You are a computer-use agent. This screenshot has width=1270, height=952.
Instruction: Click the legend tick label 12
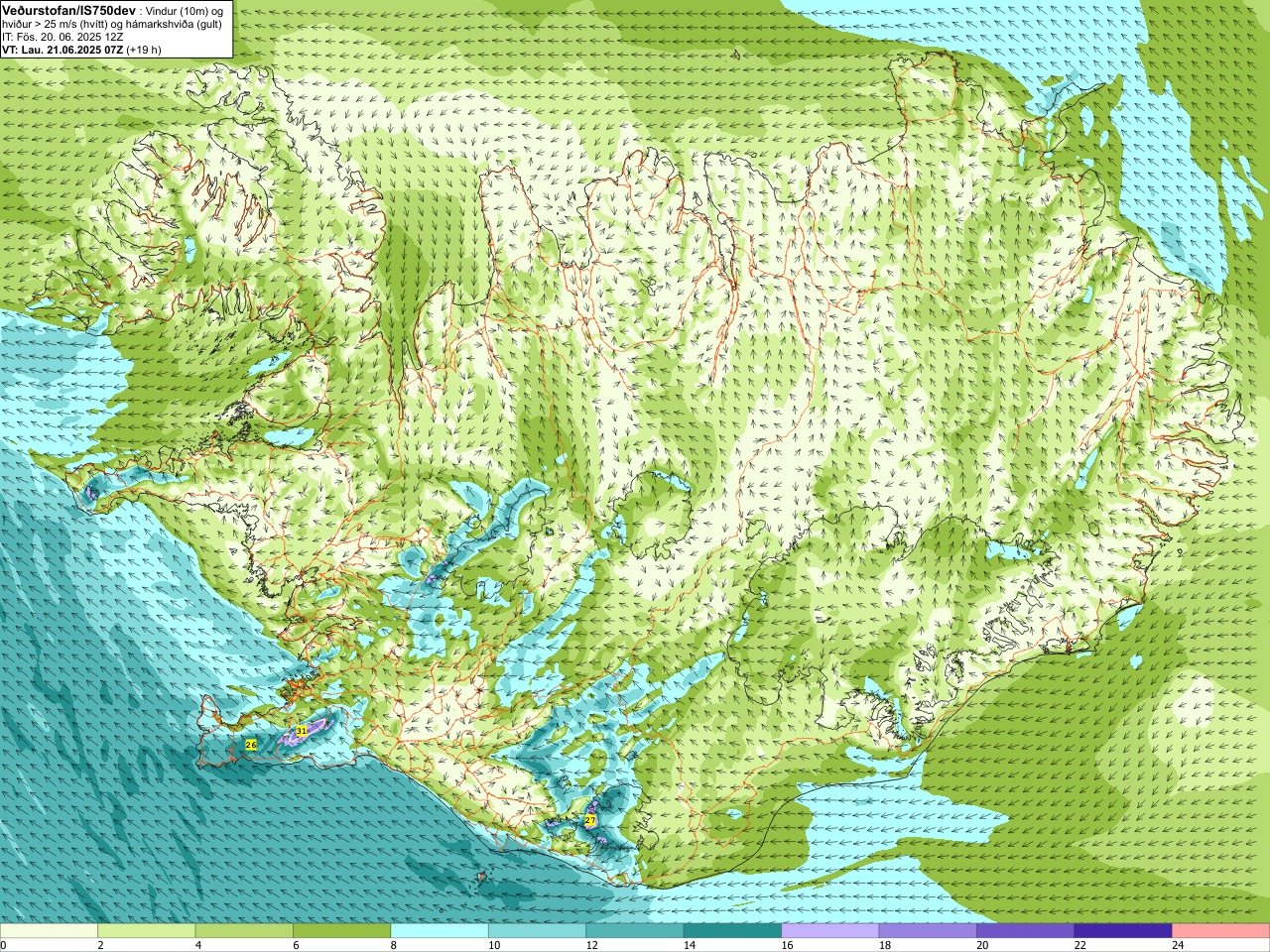point(592,945)
